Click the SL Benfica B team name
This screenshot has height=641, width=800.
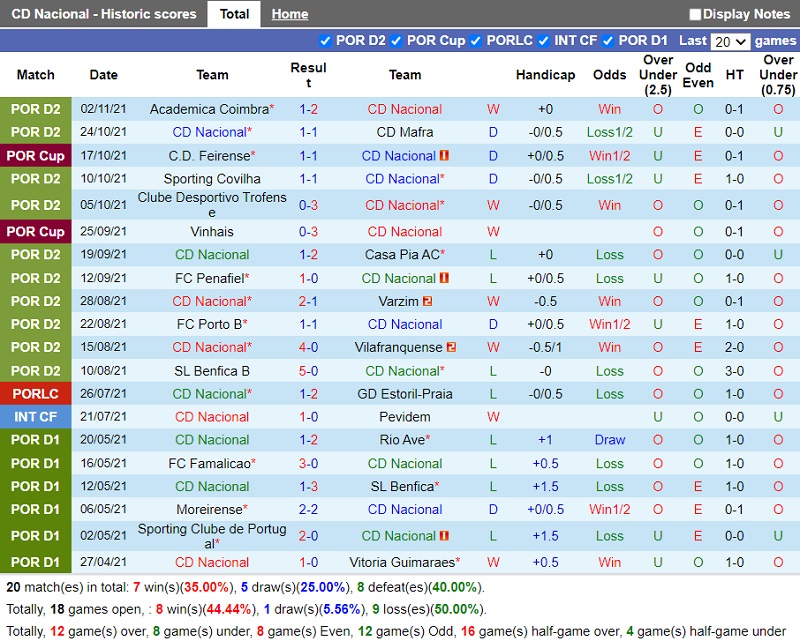(x=212, y=371)
